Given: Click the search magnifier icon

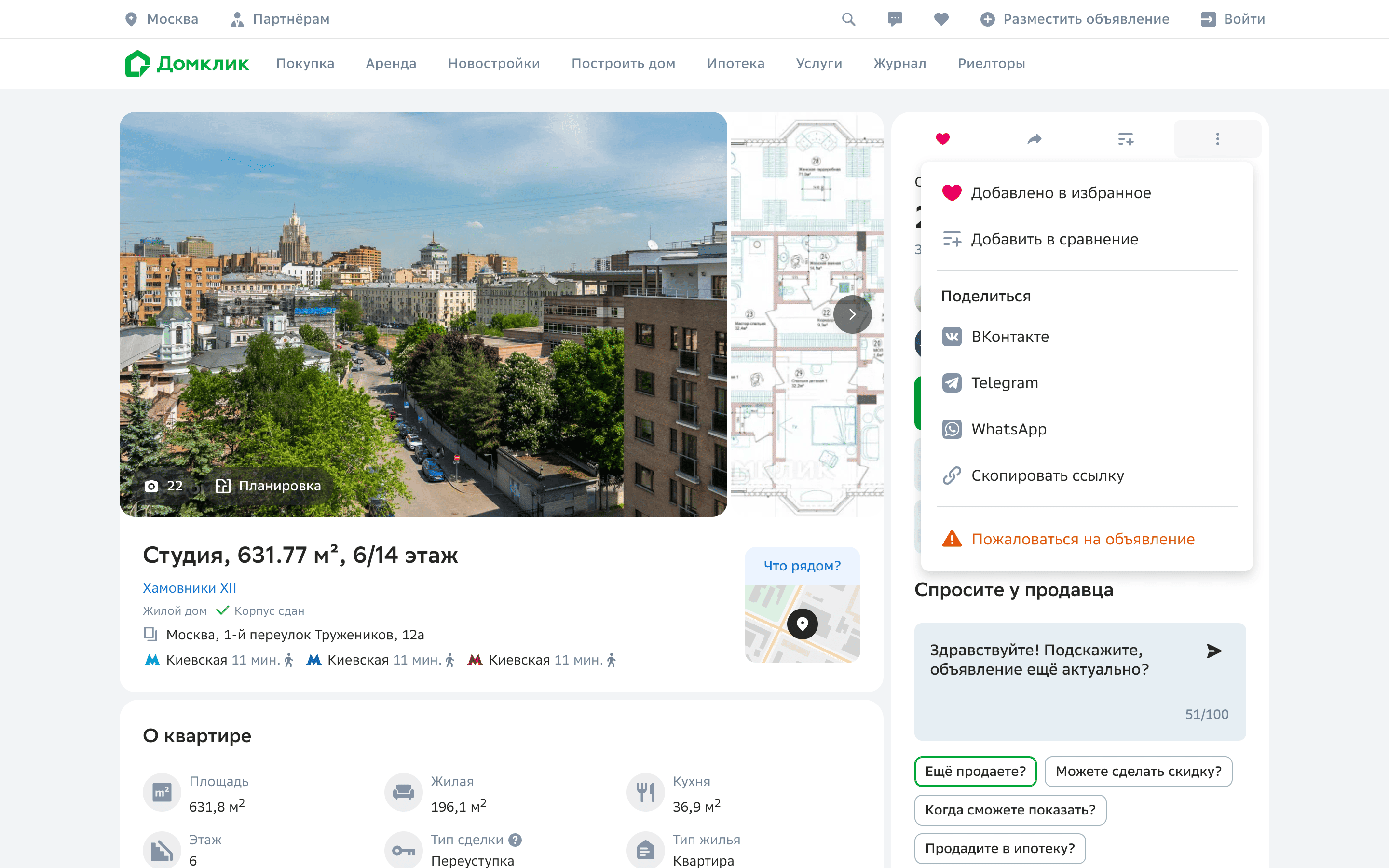Looking at the screenshot, I should click(x=848, y=19).
